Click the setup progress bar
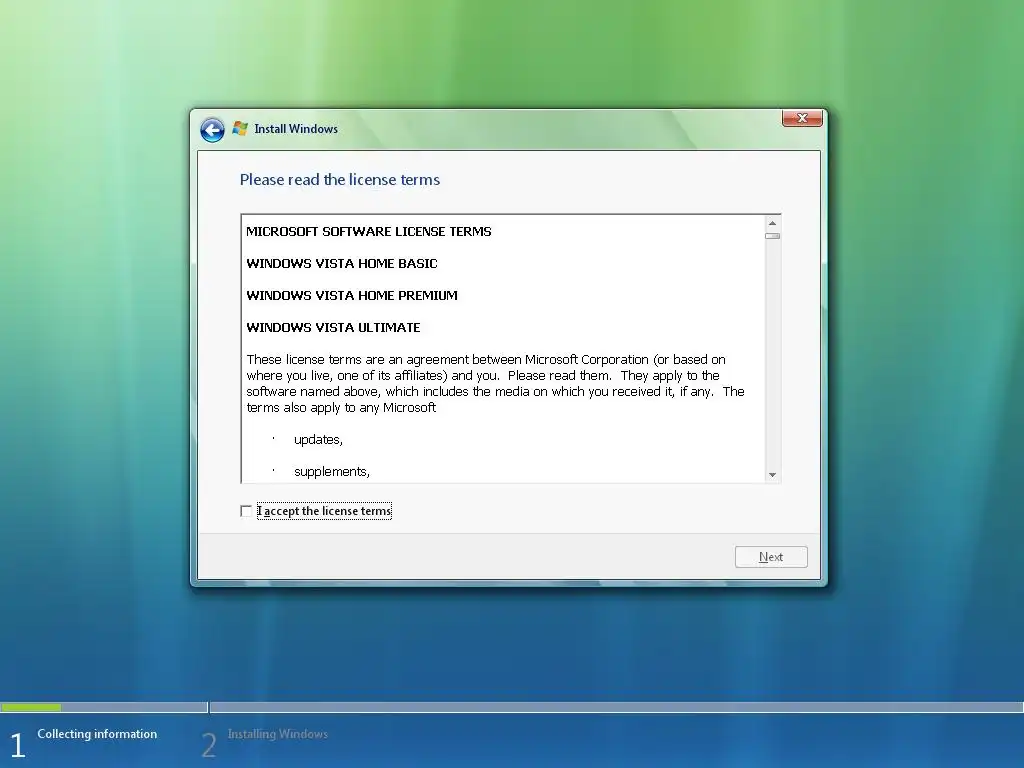The height and width of the screenshot is (768, 1024). pos(512,707)
